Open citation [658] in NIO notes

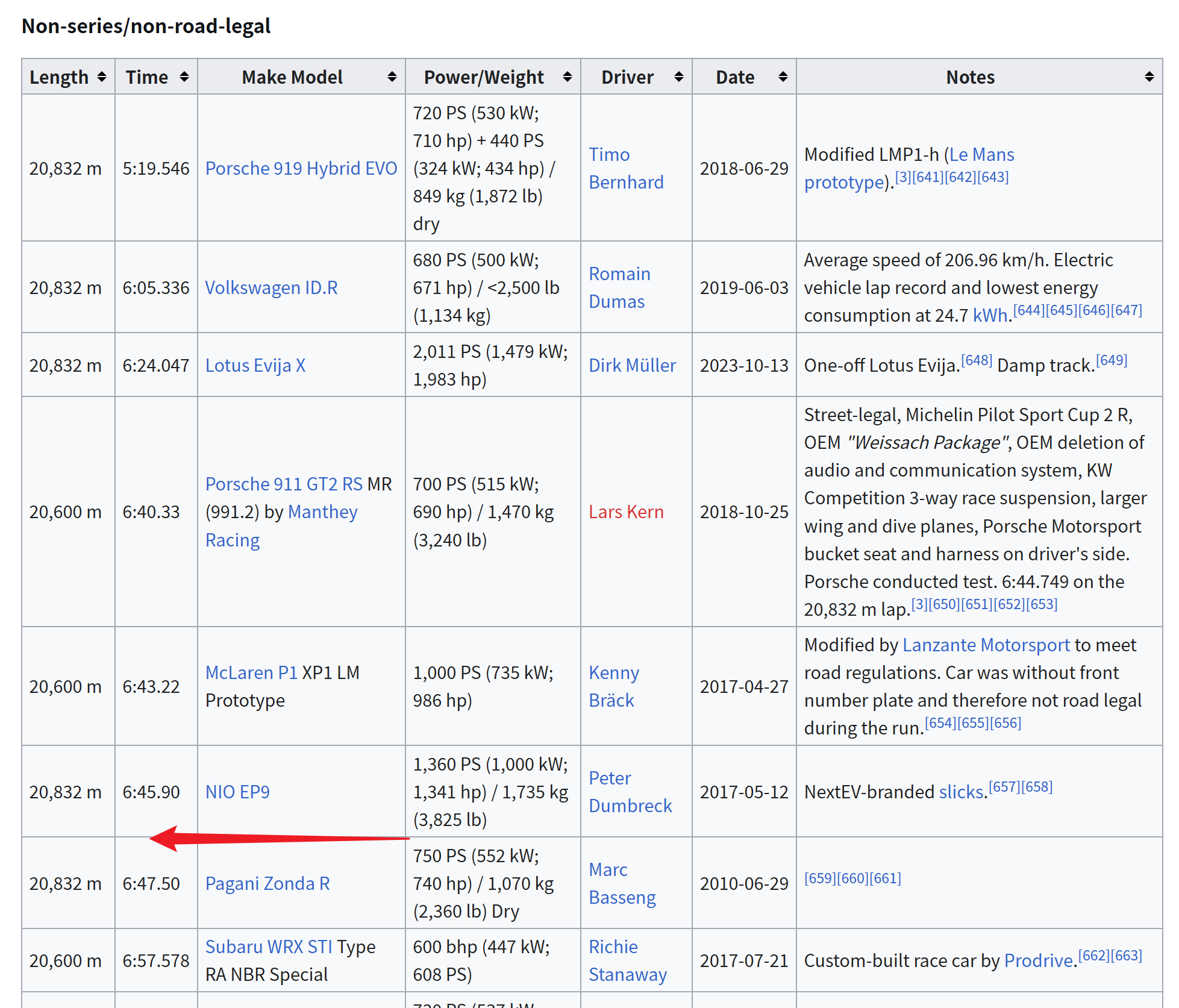click(1037, 787)
